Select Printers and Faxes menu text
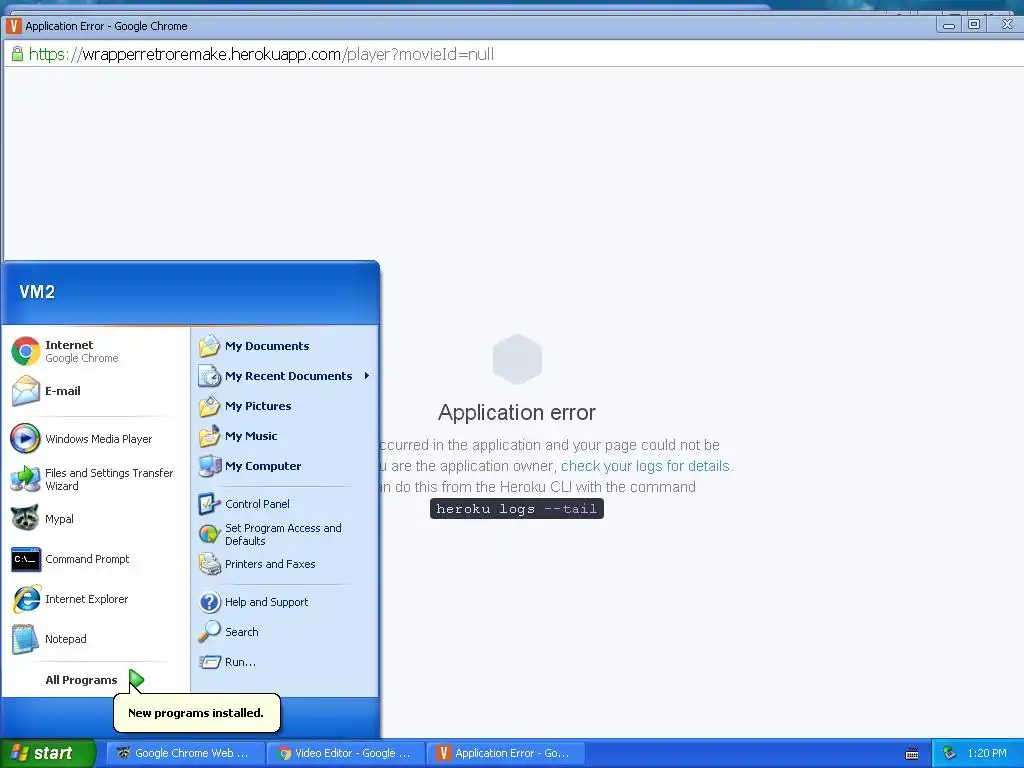 [x=270, y=564]
